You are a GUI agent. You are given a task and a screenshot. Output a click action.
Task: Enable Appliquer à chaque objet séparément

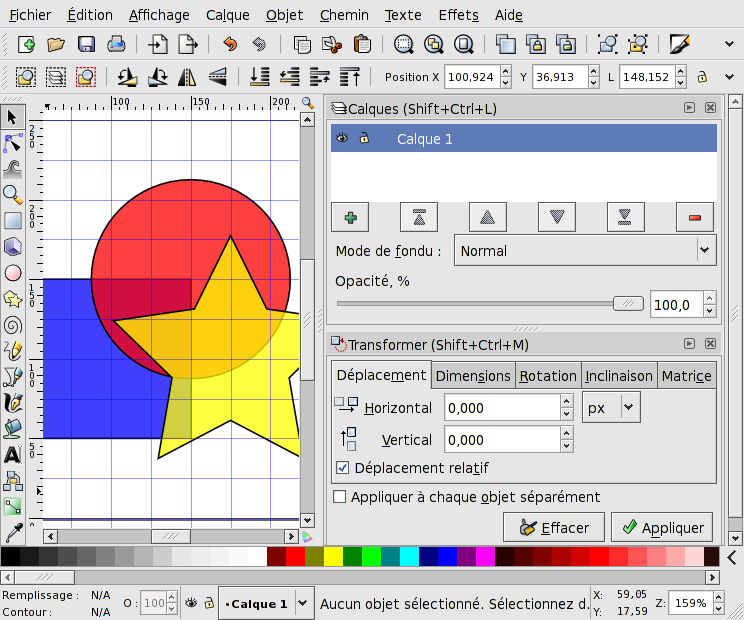click(x=340, y=496)
